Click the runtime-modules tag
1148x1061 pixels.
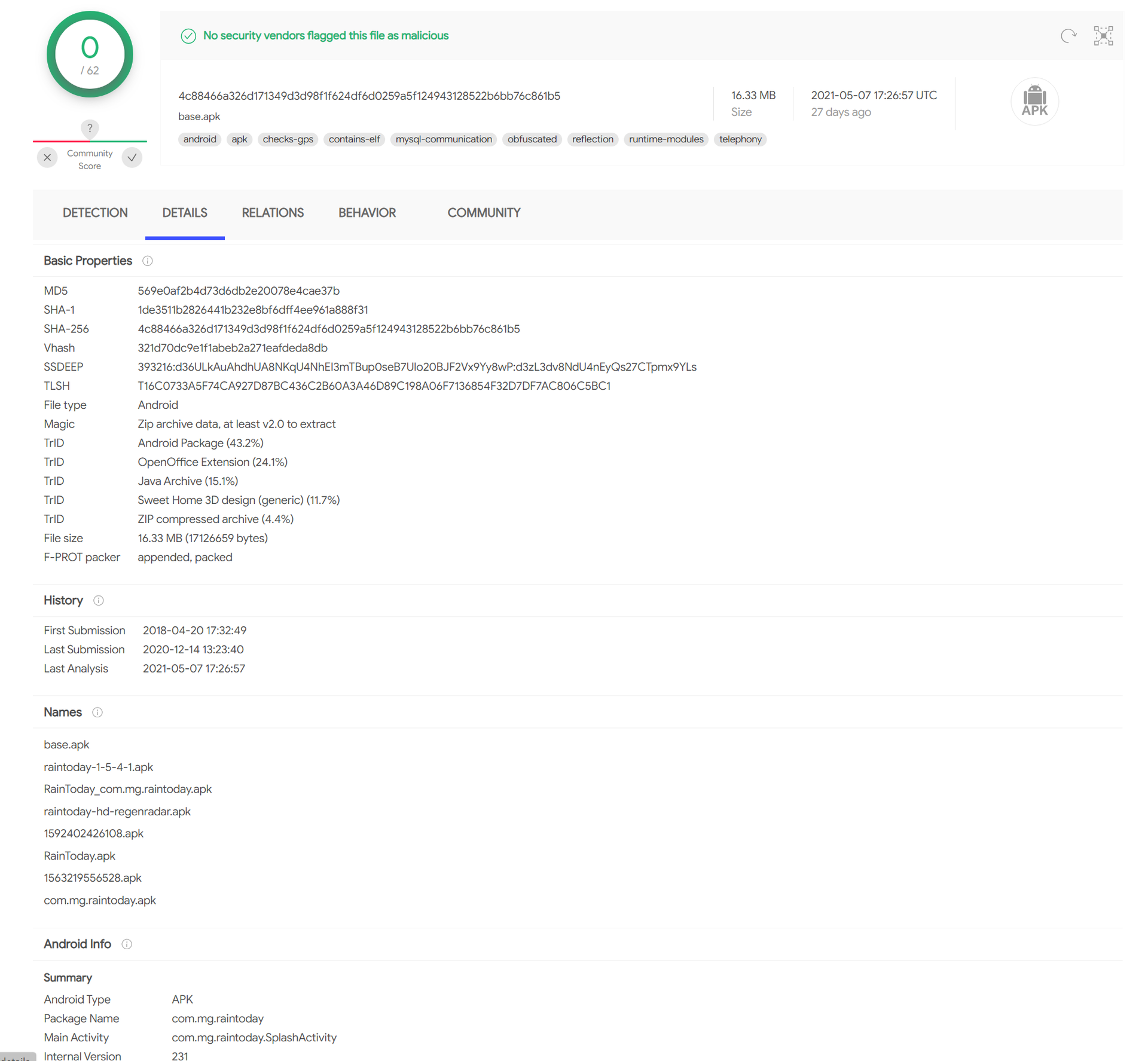pos(666,139)
